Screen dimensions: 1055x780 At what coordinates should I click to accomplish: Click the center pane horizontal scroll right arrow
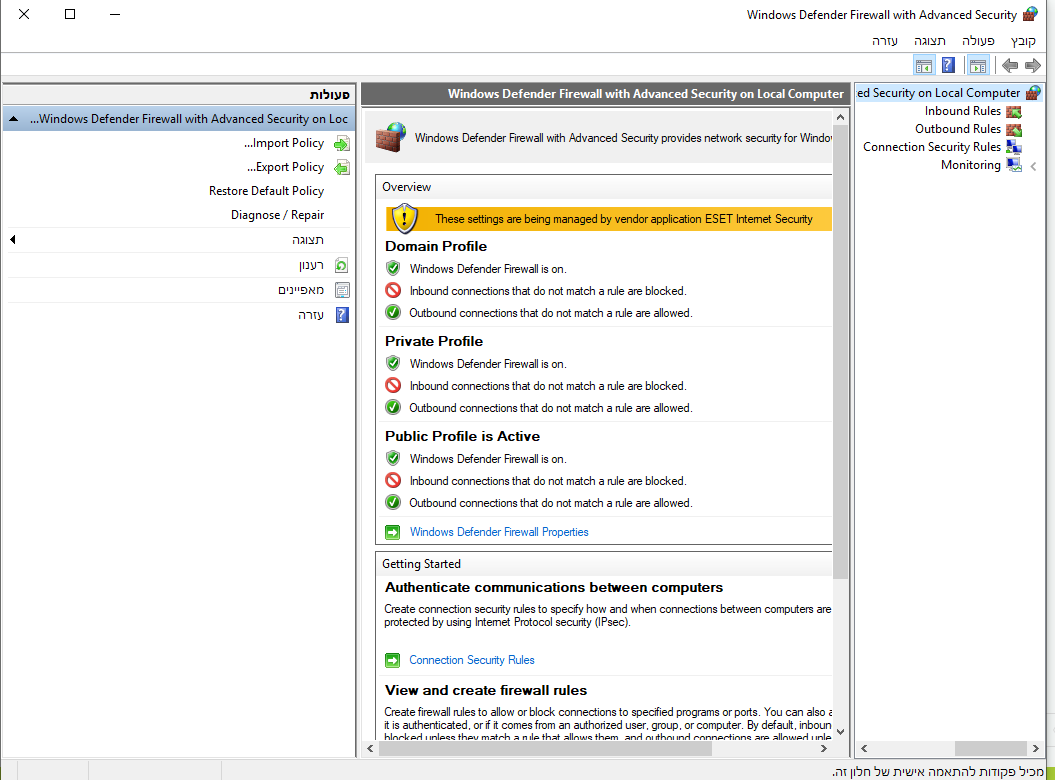pos(824,748)
